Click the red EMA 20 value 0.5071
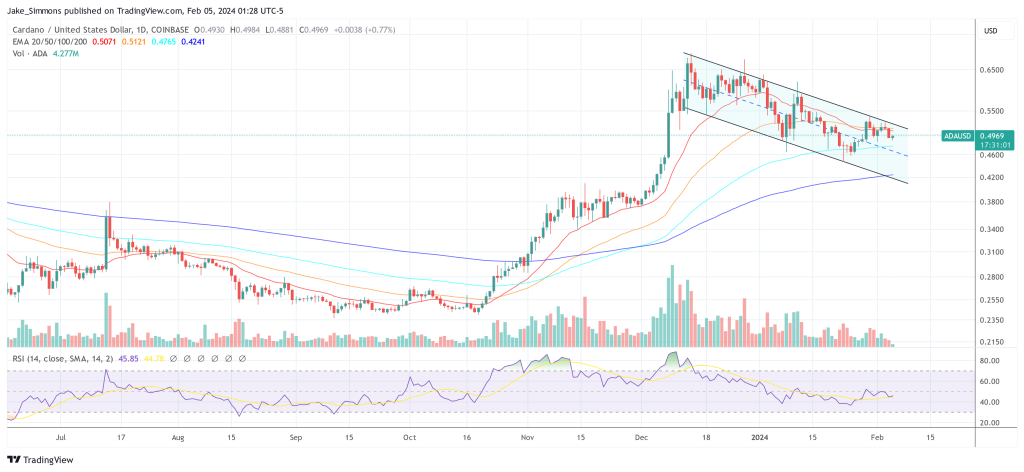This screenshot has height=472, width=1024. click(x=102, y=43)
